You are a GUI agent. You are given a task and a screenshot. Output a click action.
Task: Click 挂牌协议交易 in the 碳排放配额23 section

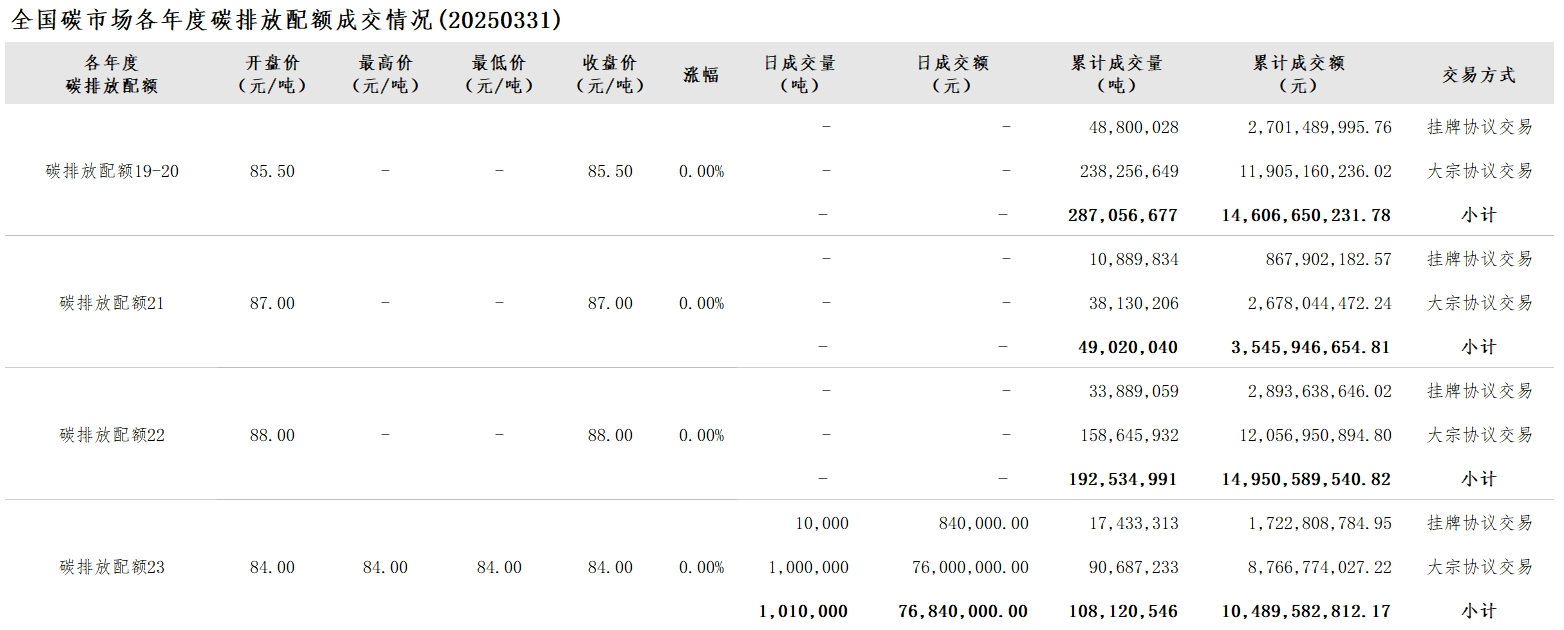(1479, 523)
